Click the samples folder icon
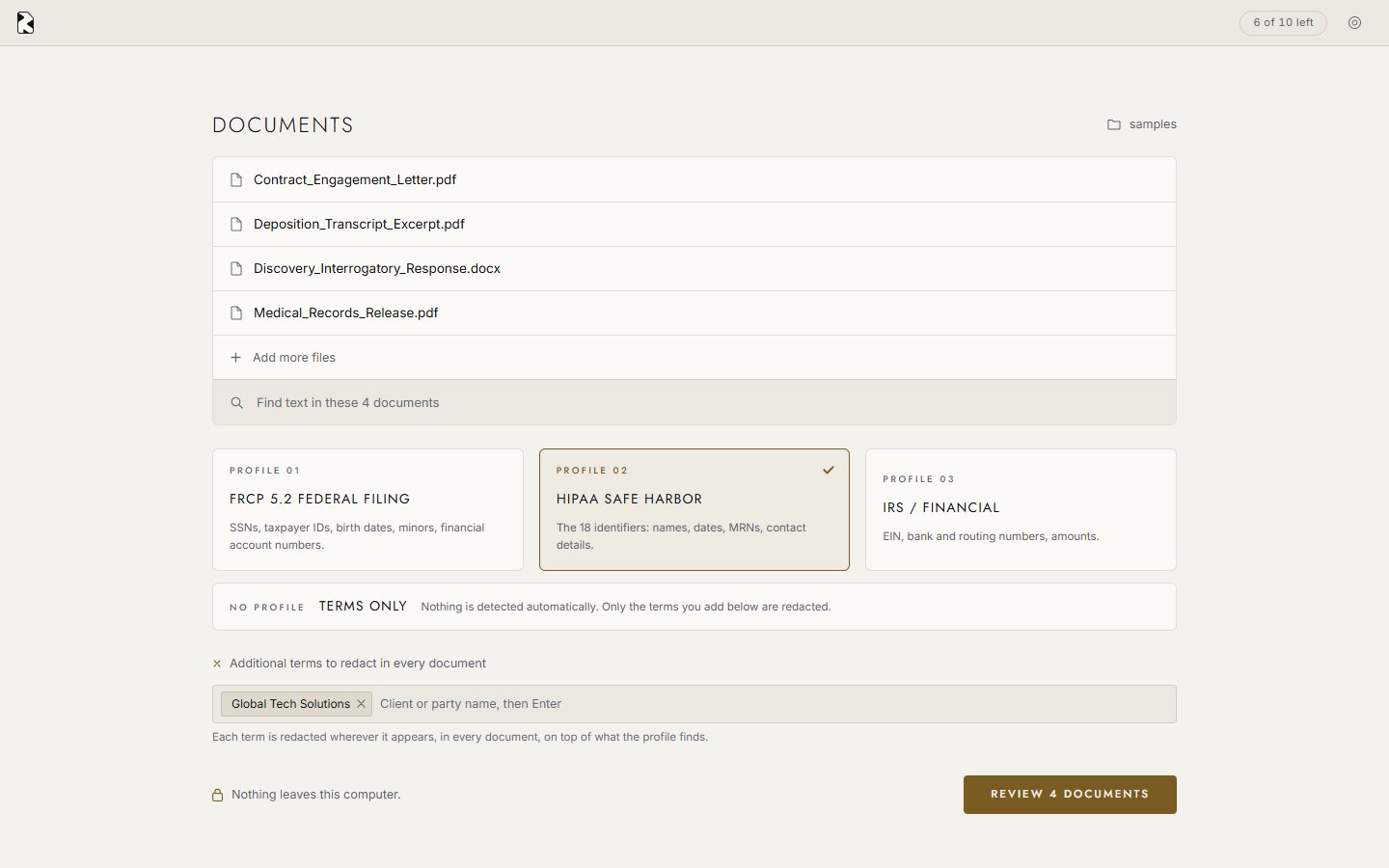The width and height of the screenshot is (1389, 868). 1114,124
